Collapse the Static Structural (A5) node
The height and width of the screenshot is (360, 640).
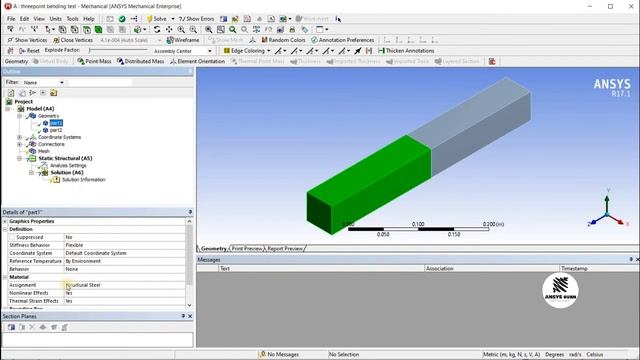(19, 158)
